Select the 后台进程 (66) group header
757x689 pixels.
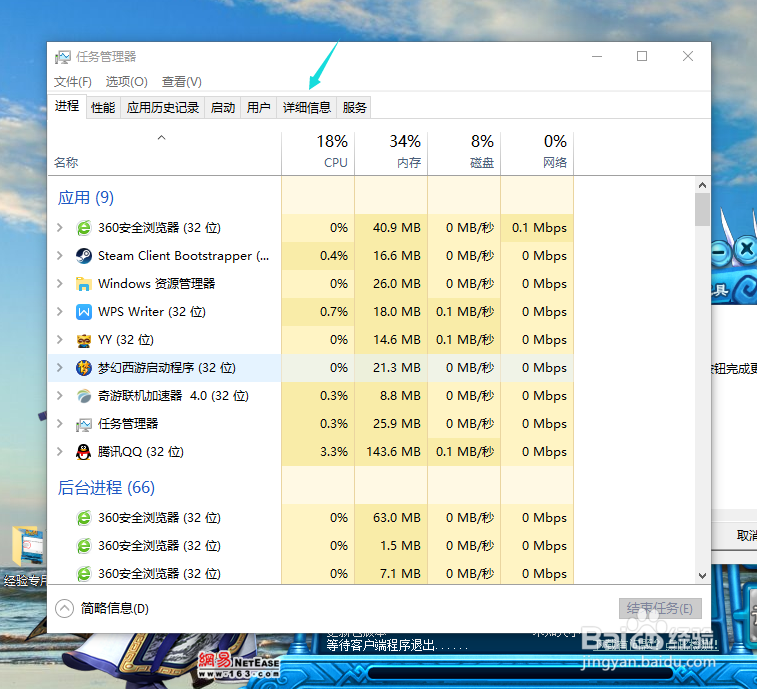click(x=106, y=488)
